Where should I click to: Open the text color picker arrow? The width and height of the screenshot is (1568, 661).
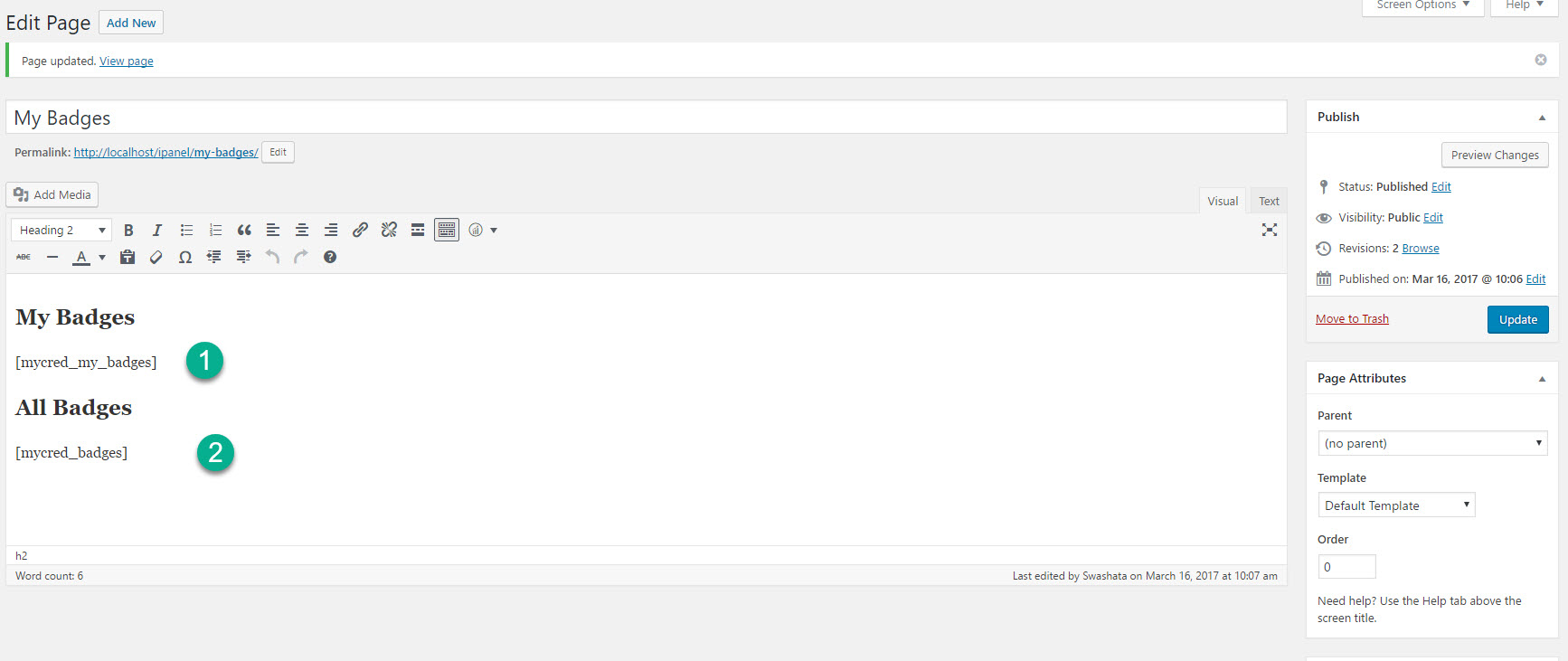[x=102, y=258]
